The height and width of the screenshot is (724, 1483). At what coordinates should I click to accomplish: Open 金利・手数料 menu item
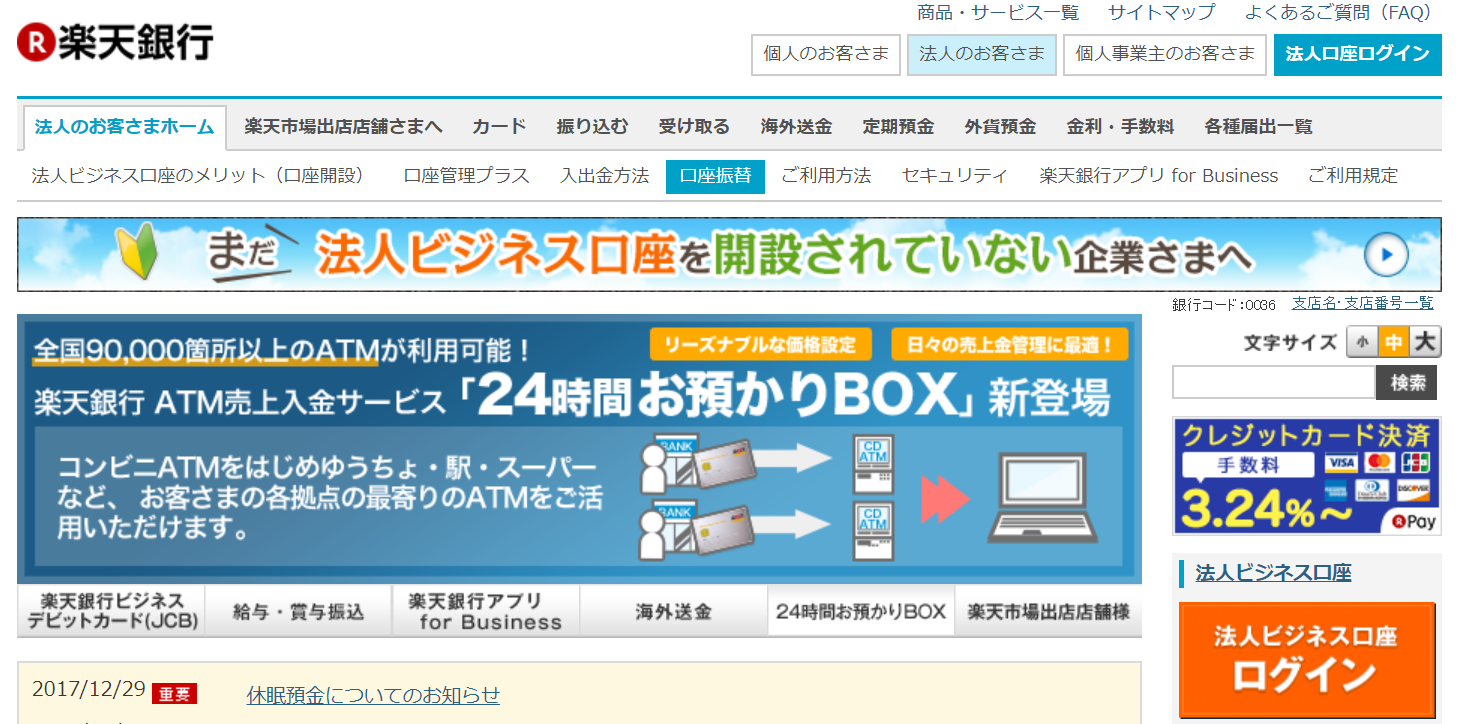coord(1120,127)
